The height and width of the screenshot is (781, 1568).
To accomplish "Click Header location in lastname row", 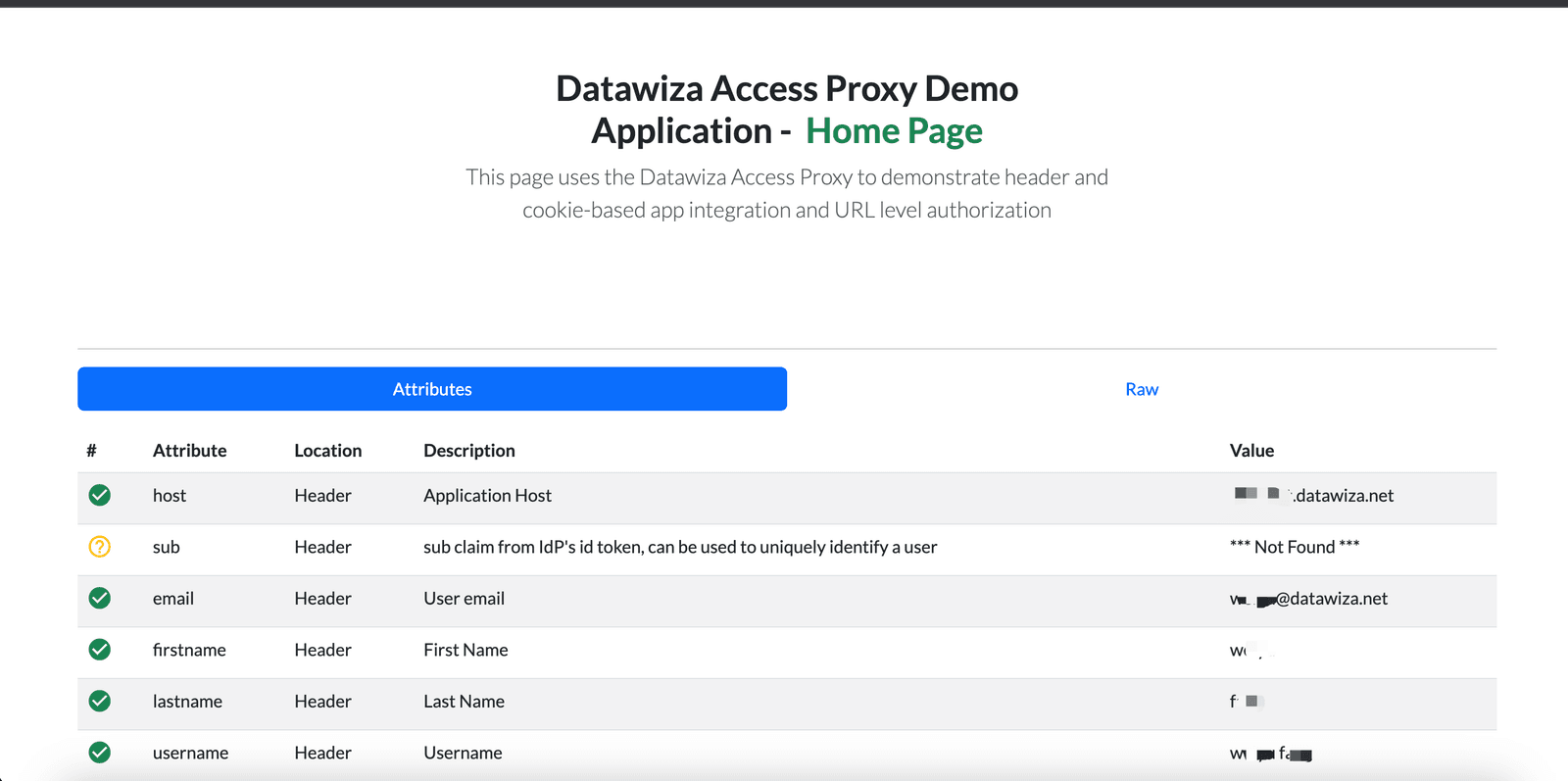I will point(322,702).
